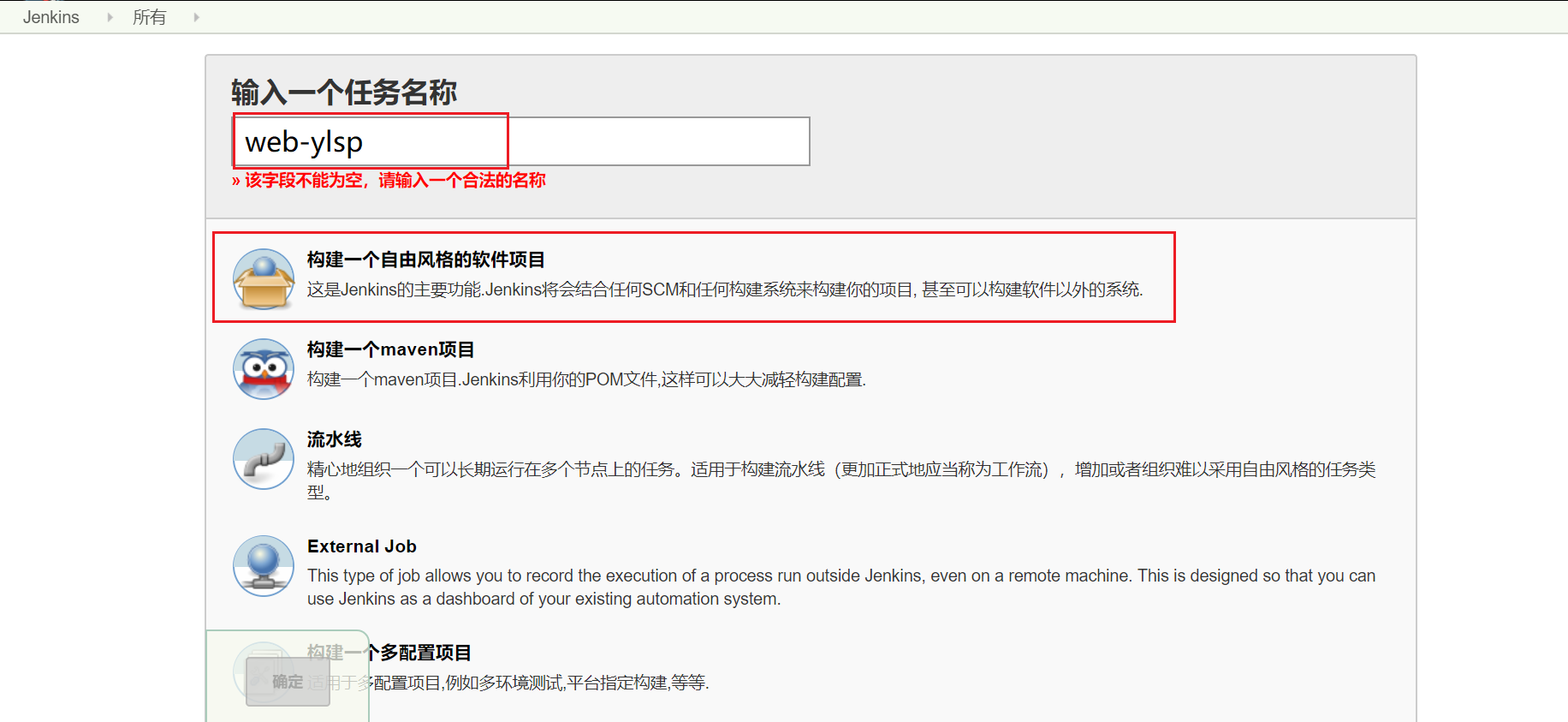Choose 流水线 project type title
Image resolution: width=1568 pixels, height=722 pixels.
(335, 439)
